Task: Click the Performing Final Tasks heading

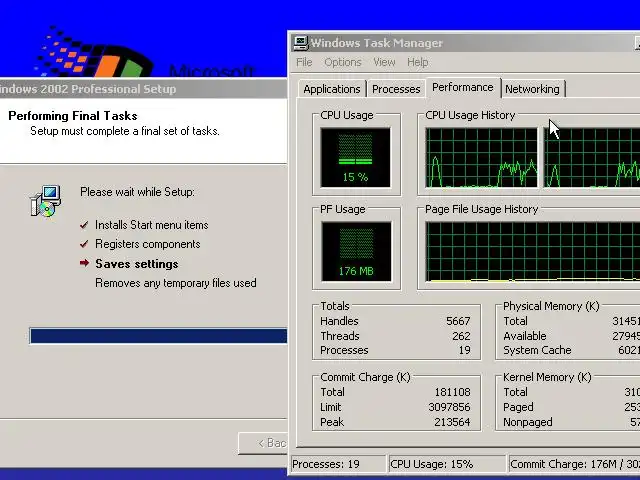Action: click(73, 116)
